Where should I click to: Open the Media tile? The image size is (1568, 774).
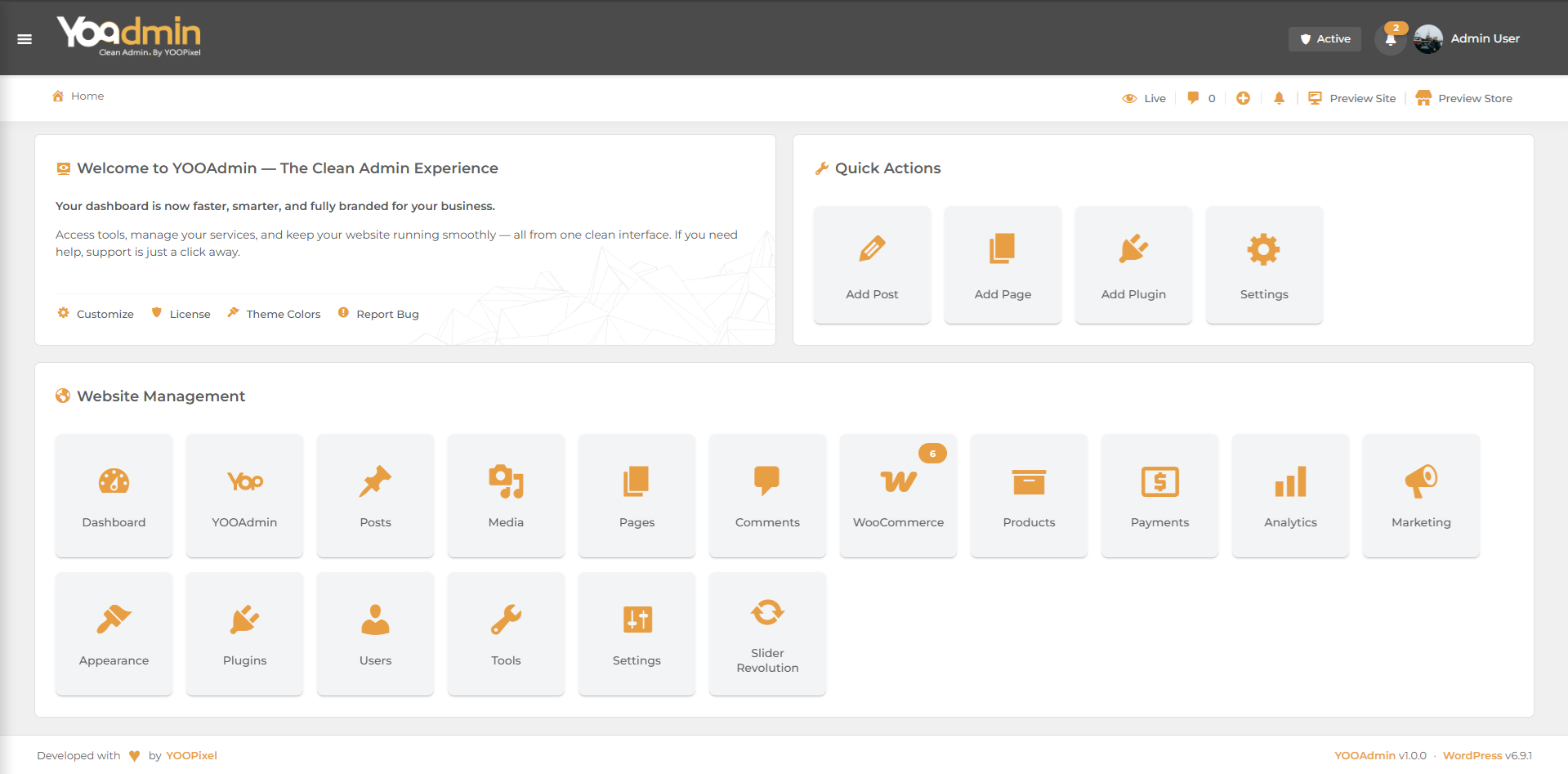pyautogui.click(x=506, y=496)
